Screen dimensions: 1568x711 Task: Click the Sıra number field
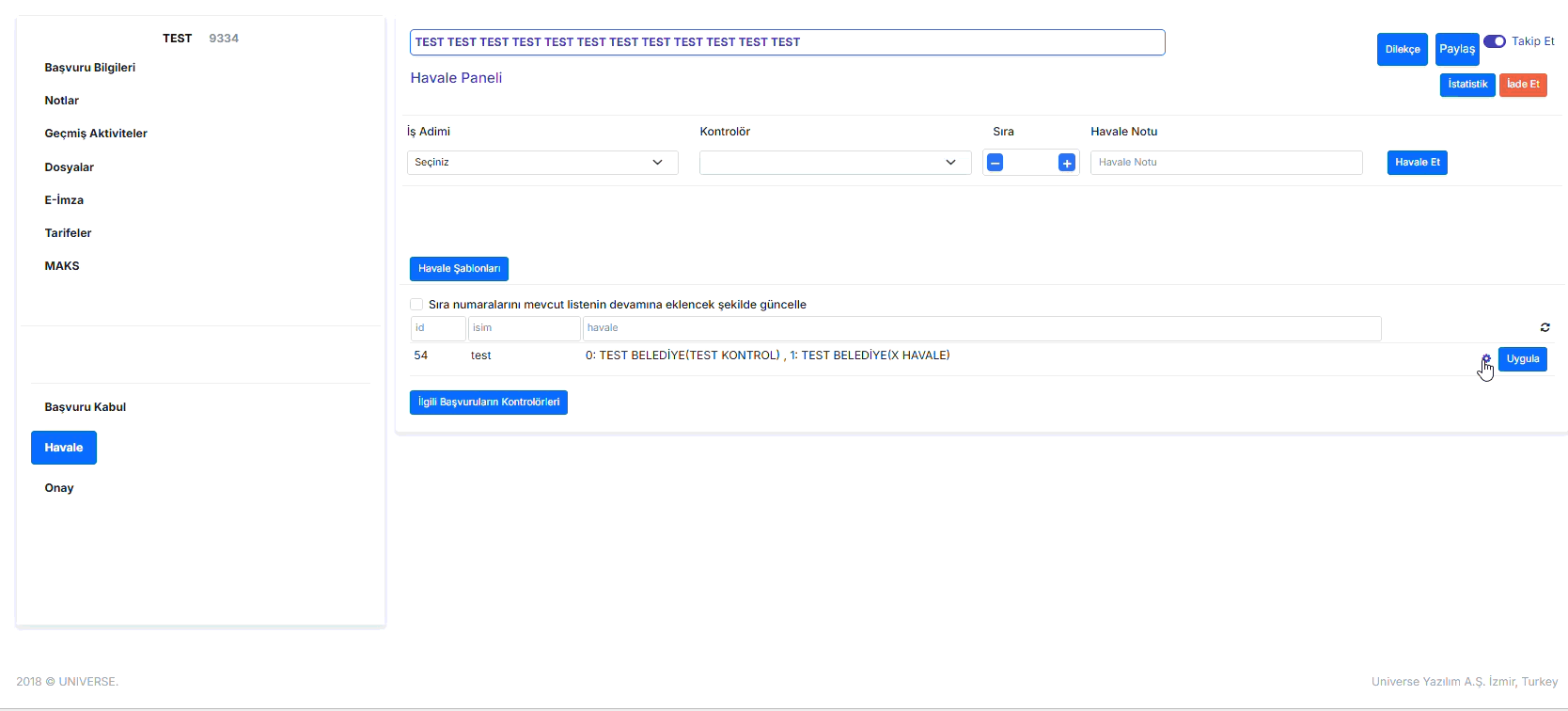click(1031, 163)
